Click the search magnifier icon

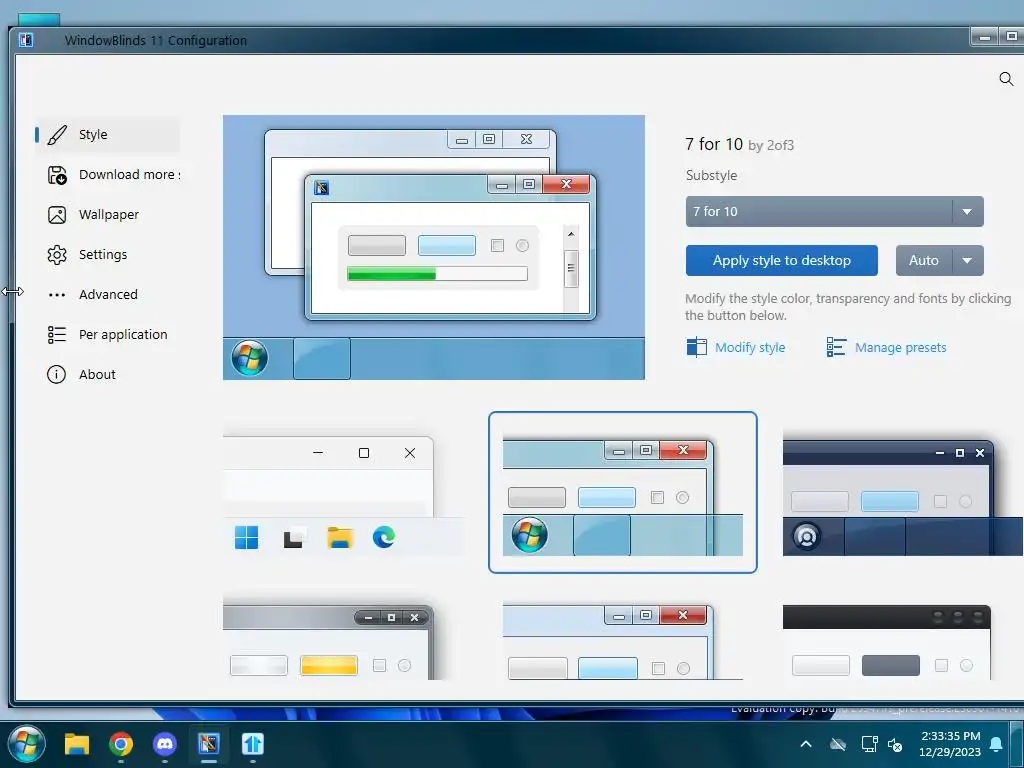pyautogui.click(x=1006, y=79)
